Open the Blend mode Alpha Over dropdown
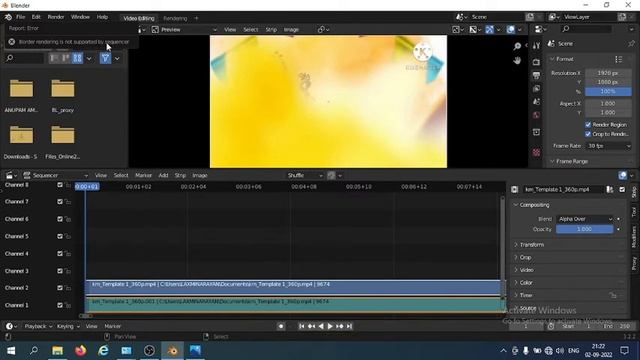The image size is (640, 360). point(585,219)
